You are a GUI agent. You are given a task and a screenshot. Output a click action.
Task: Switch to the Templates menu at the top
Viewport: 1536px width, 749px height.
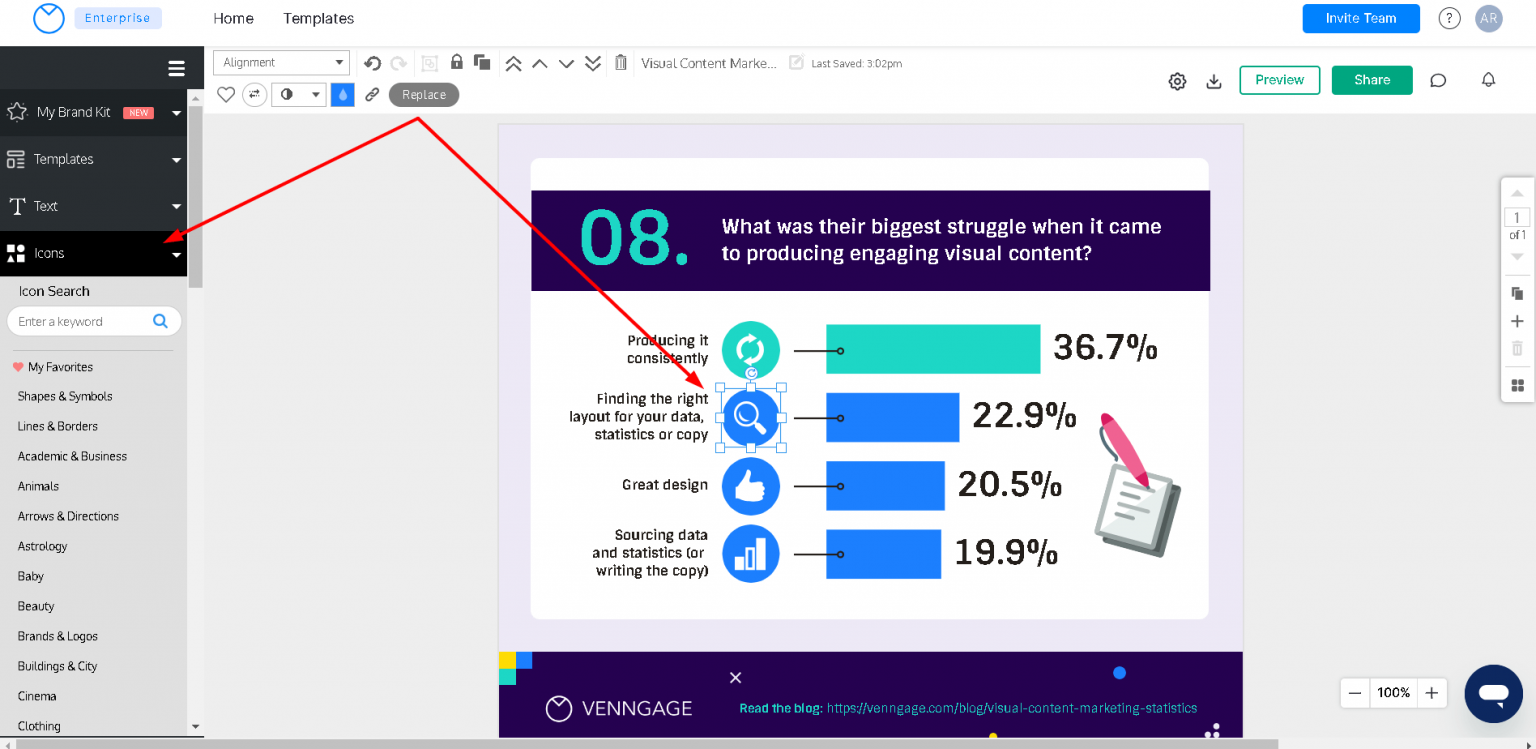(318, 18)
